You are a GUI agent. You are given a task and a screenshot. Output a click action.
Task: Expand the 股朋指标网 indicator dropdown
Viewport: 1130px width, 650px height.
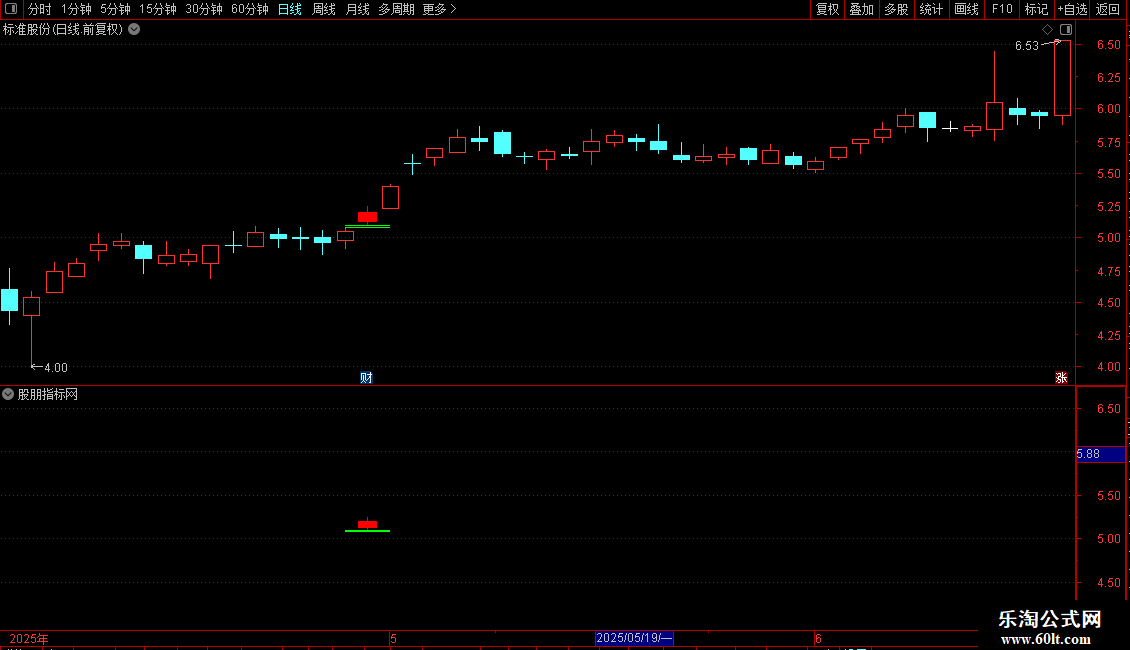pyautogui.click(x=8, y=394)
